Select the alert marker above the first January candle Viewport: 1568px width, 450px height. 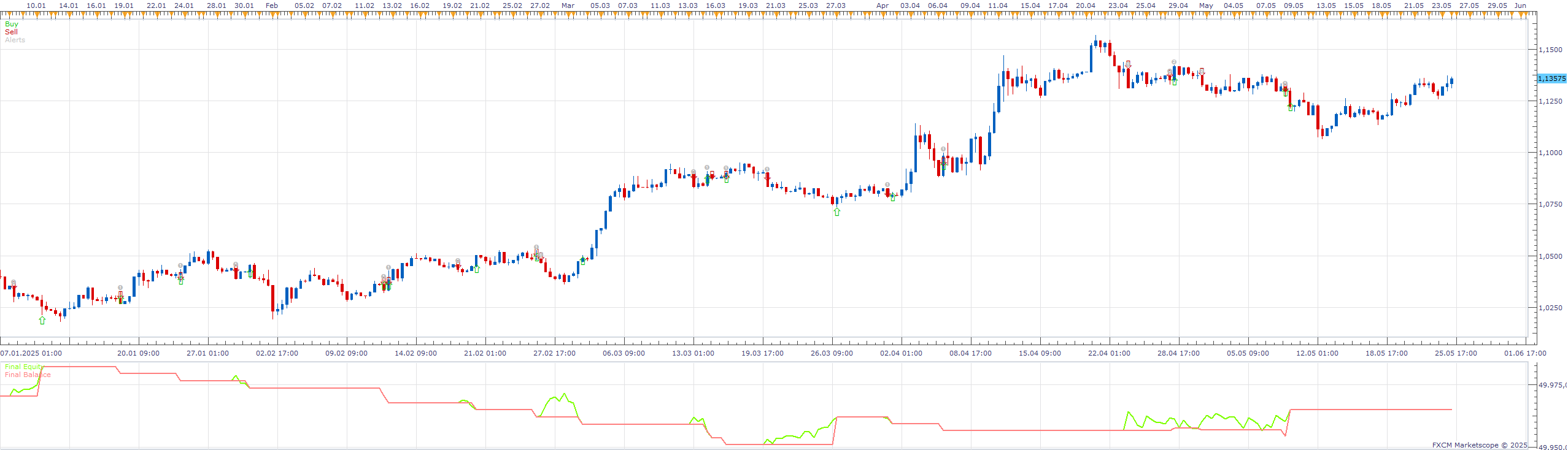(14, 282)
